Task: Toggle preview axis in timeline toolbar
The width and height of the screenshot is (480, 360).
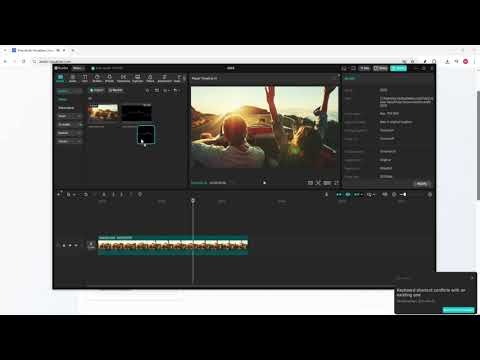Action: pos(370,194)
